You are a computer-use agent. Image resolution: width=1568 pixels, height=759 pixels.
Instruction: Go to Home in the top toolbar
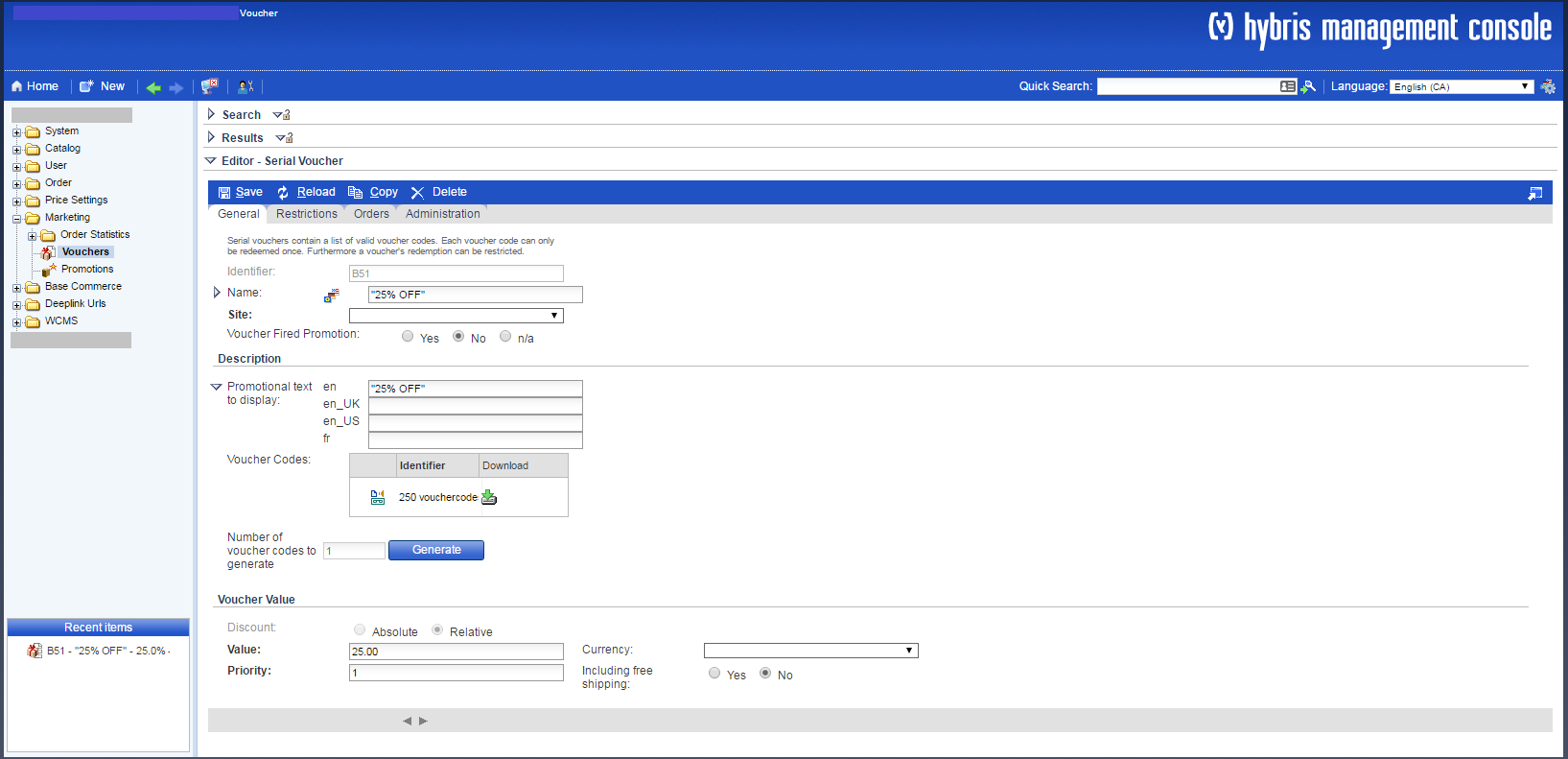pos(35,86)
